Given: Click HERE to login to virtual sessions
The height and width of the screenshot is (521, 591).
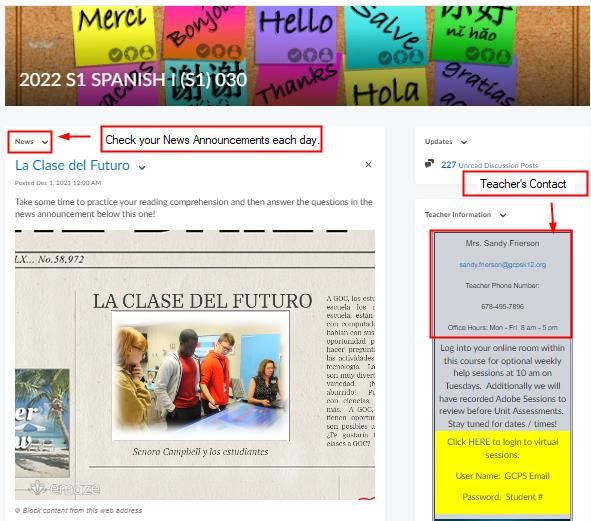Looking at the screenshot, I should coord(479,442).
